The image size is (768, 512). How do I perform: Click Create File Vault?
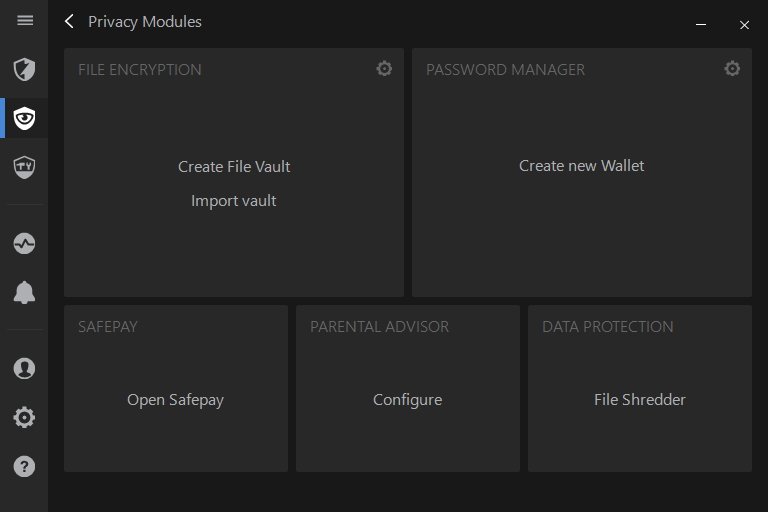[234, 167]
